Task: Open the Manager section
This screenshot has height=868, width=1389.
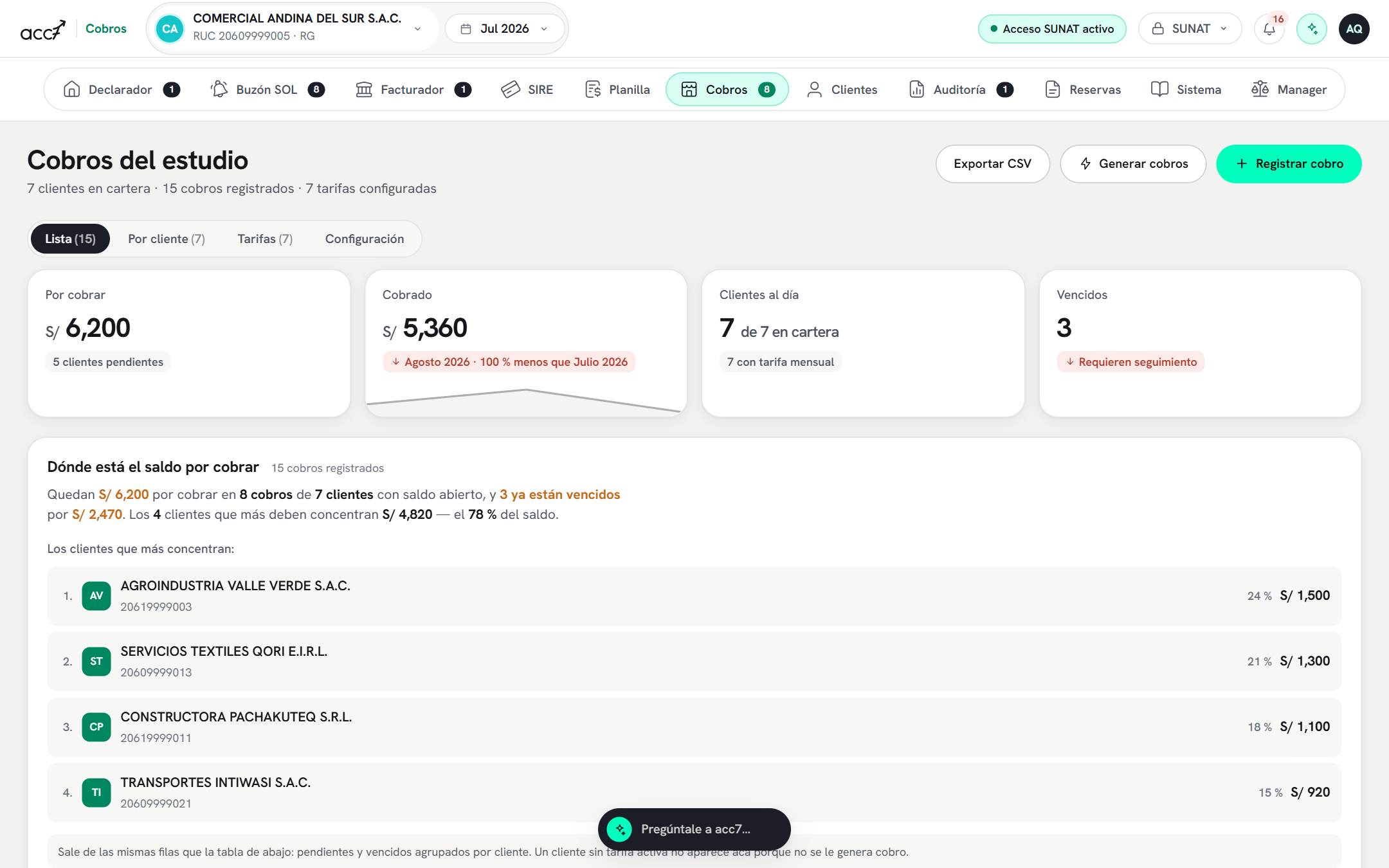Action: click(x=1289, y=89)
